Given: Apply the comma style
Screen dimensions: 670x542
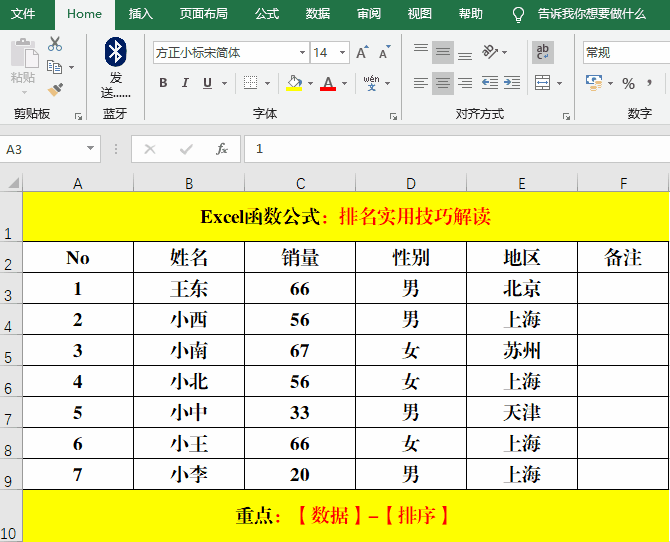Looking at the screenshot, I should pos(649,82).
